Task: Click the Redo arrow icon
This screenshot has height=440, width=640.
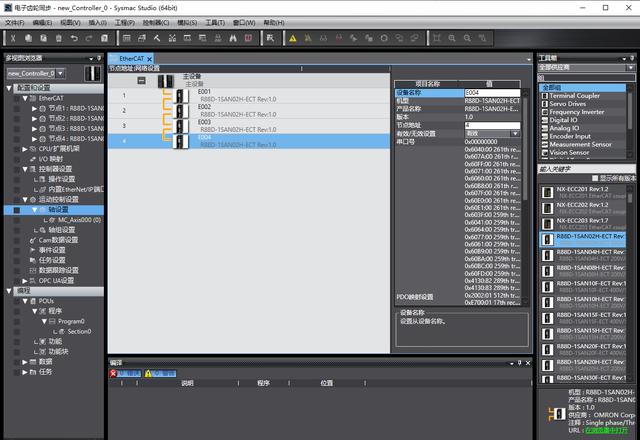Action: pos(89,38)
